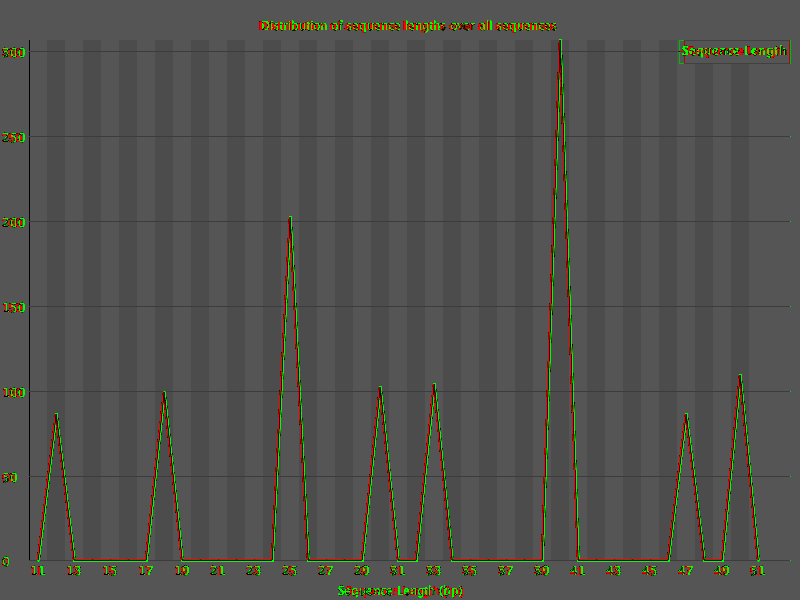The height and width of the screenshot is (600, 800).
Task: Click the "Sequence Length (bp)" x-axis title
Action: (x=401, y=590)
